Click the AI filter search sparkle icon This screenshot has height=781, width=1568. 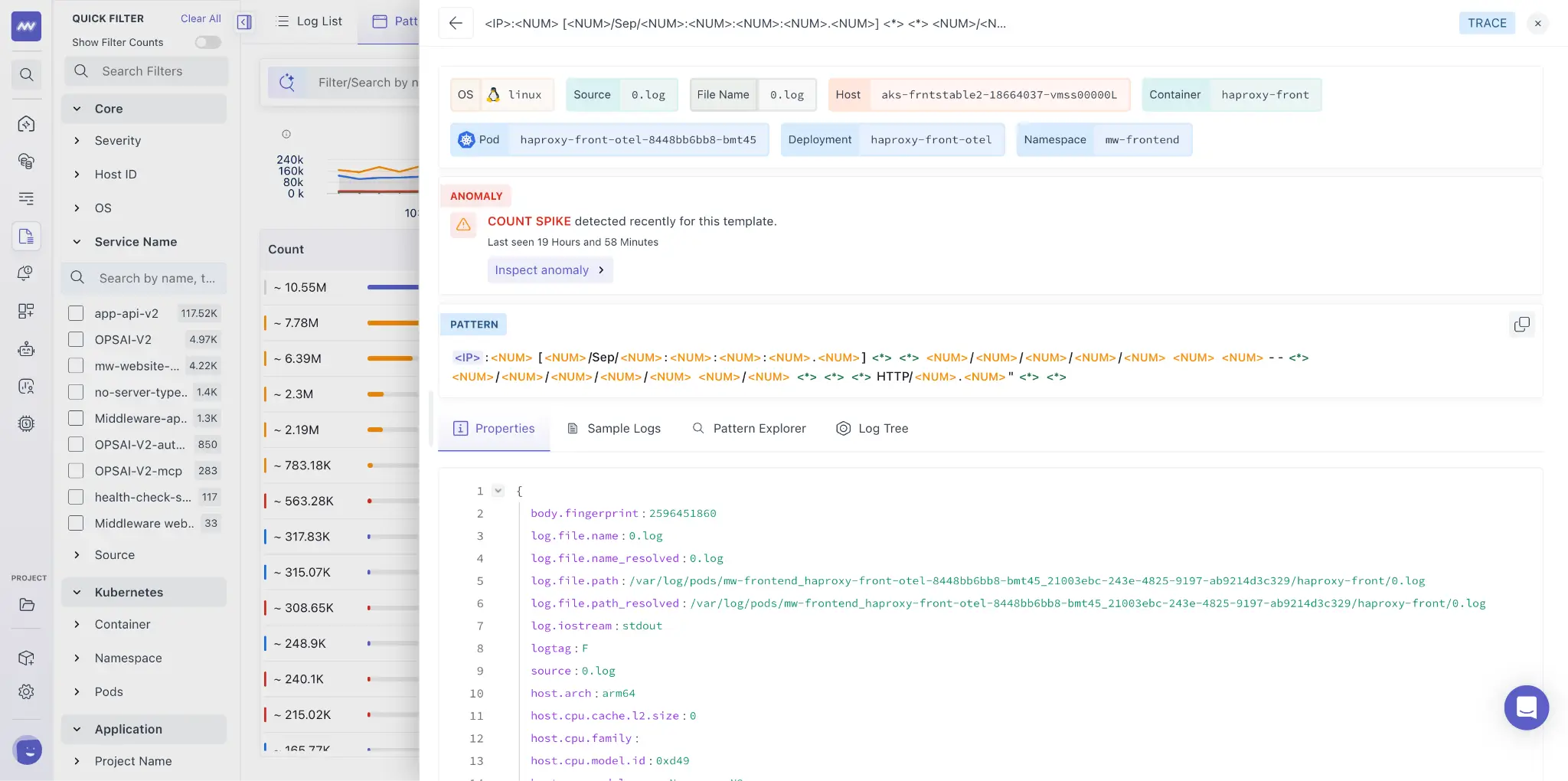(x=287, y=82)
